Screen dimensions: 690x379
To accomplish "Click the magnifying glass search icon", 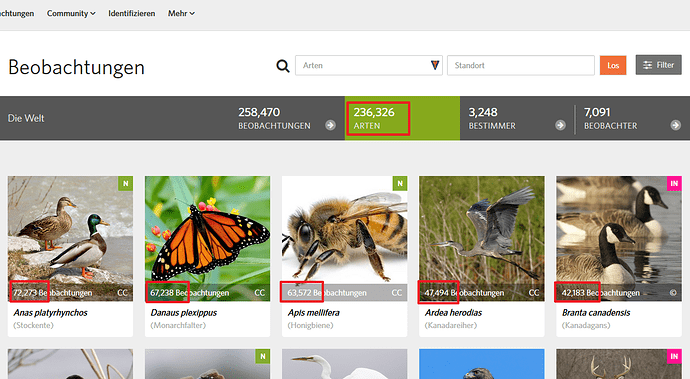I will tap(283, 66).
